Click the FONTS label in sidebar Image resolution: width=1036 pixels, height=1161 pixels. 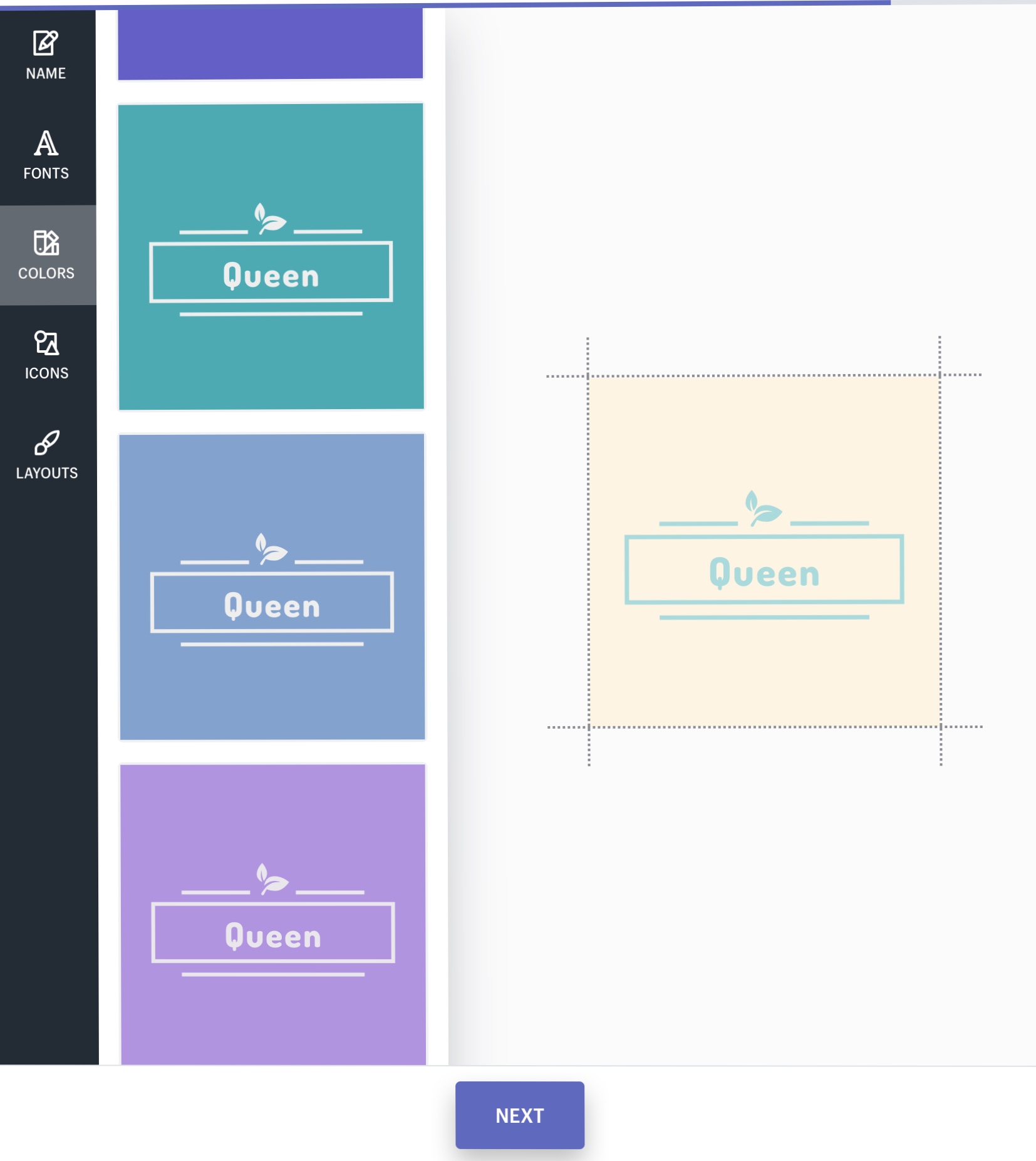[46, 173]
